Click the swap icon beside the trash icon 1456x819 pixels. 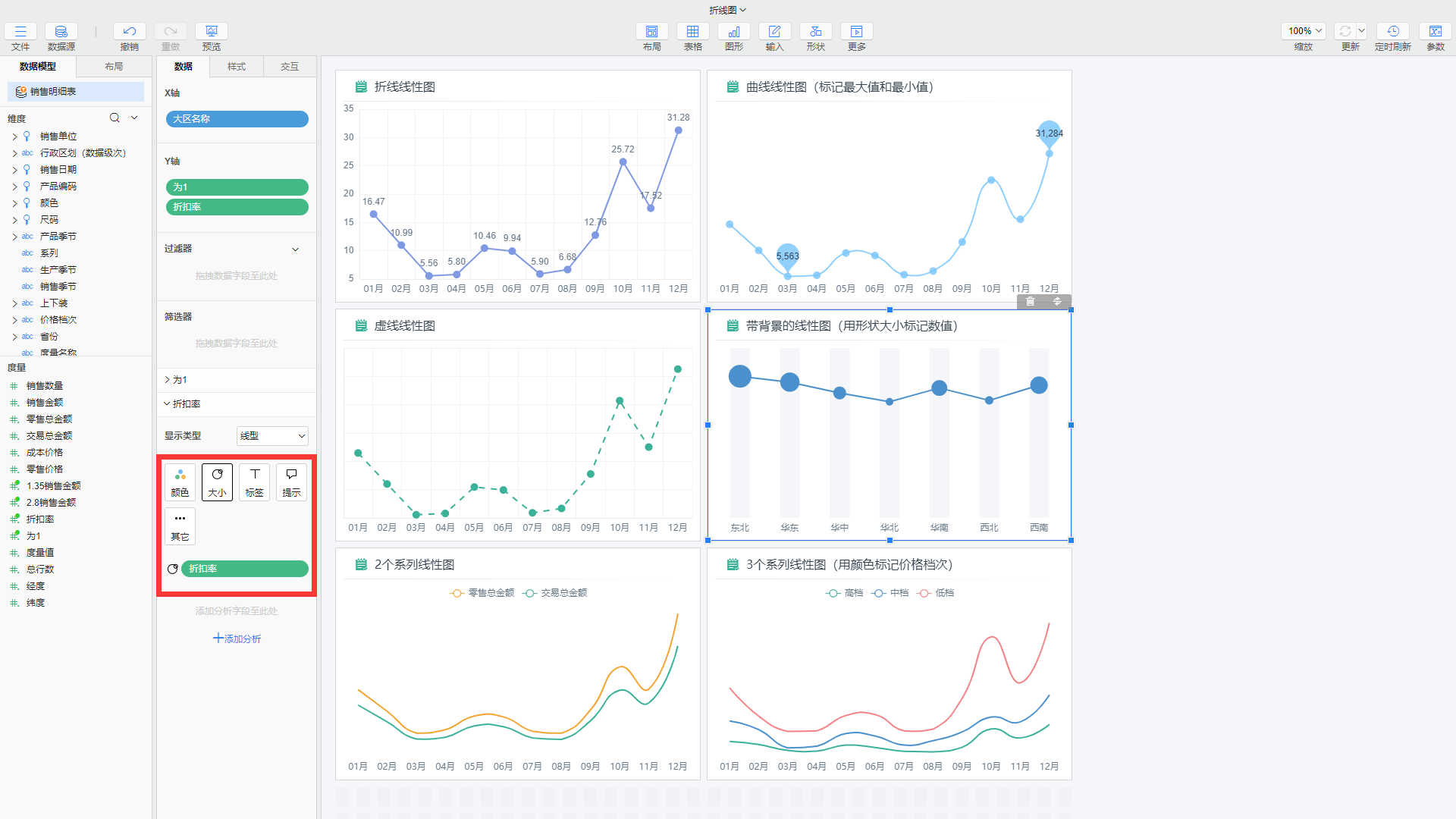(1057, 302)
